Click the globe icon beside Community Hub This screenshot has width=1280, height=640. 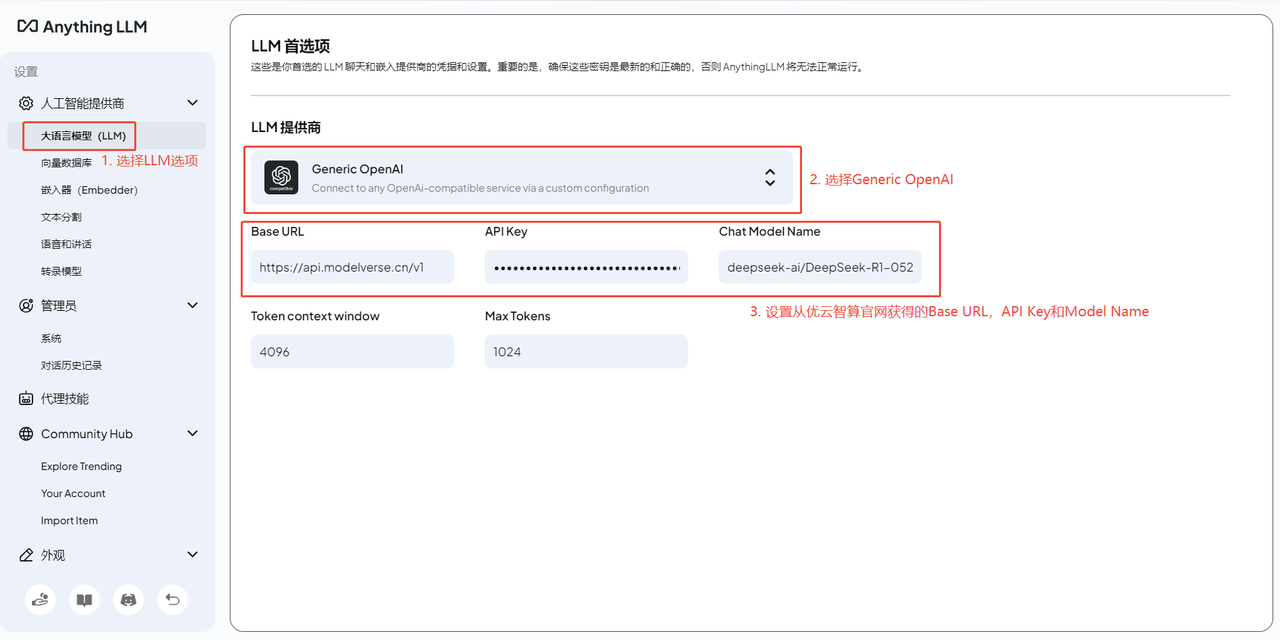[x=26, y=434]
